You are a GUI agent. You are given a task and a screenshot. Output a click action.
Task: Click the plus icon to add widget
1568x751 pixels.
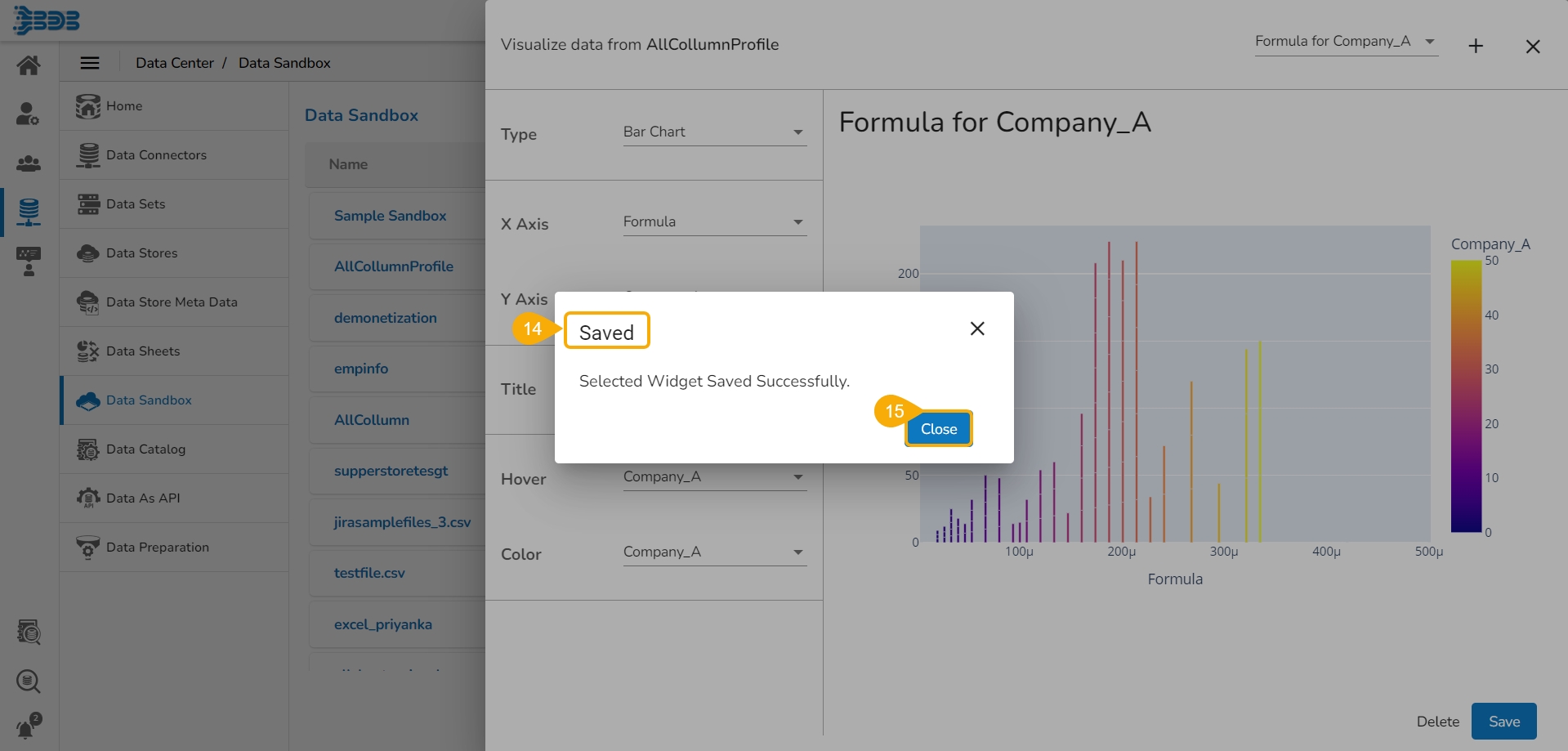1475,47
